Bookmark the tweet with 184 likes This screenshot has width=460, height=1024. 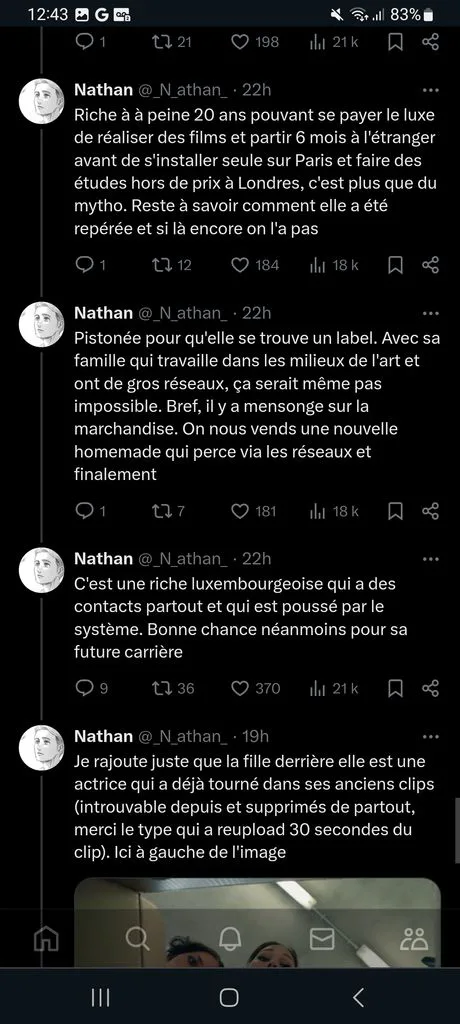click(x=395, y=264)
